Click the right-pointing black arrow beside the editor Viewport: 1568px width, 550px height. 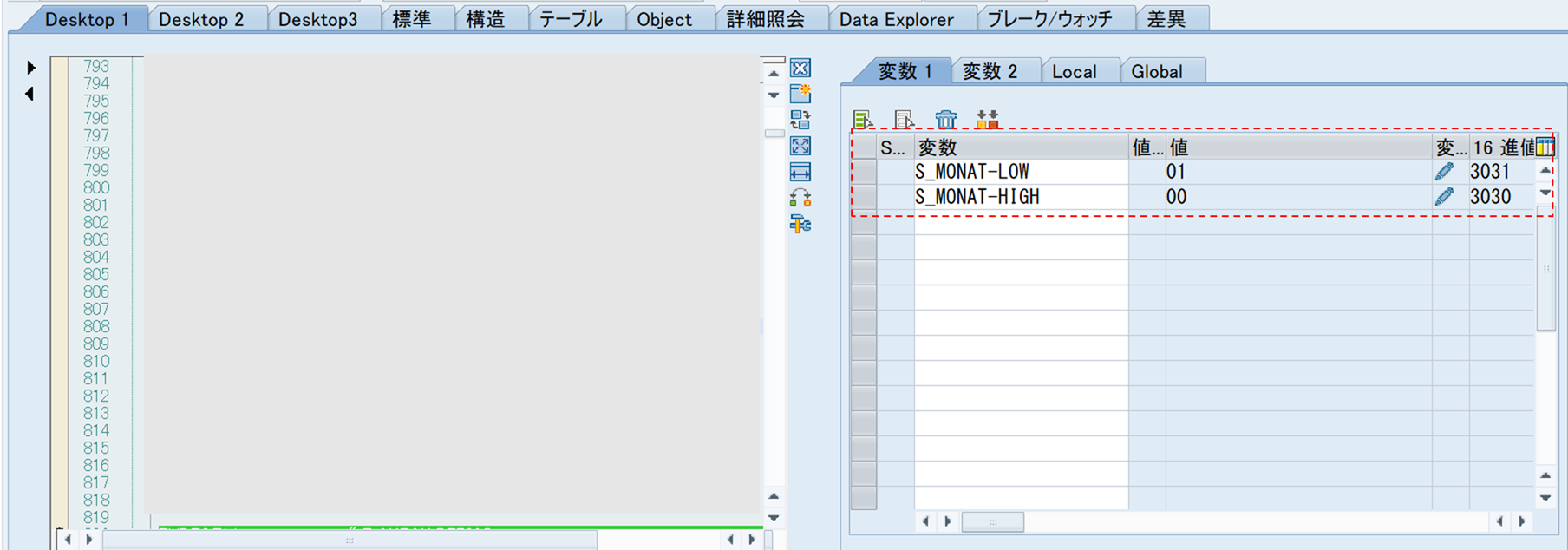tap(31, 67)
